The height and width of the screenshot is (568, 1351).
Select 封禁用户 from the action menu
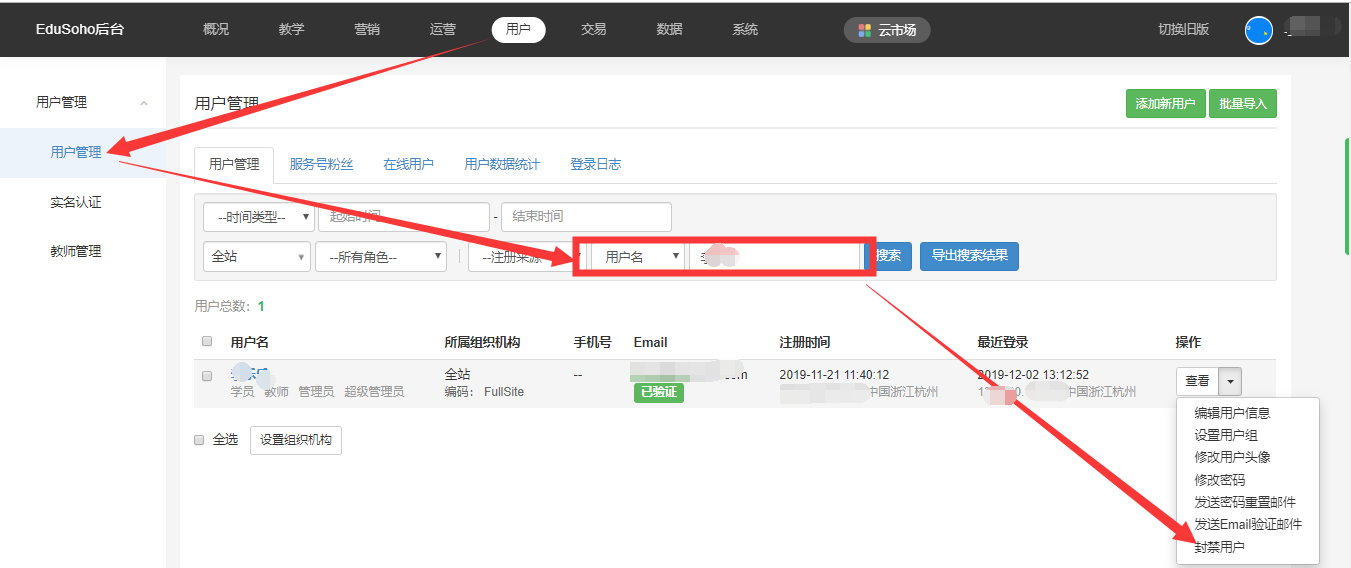[1219, 547]
